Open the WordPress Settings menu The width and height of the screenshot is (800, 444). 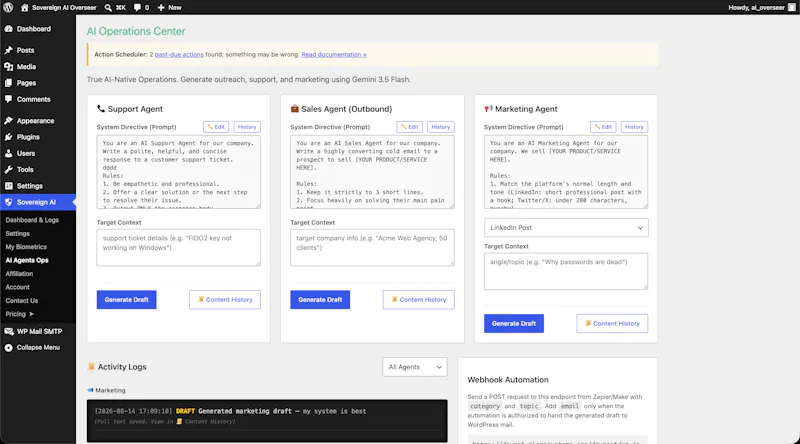click(38, 186)
